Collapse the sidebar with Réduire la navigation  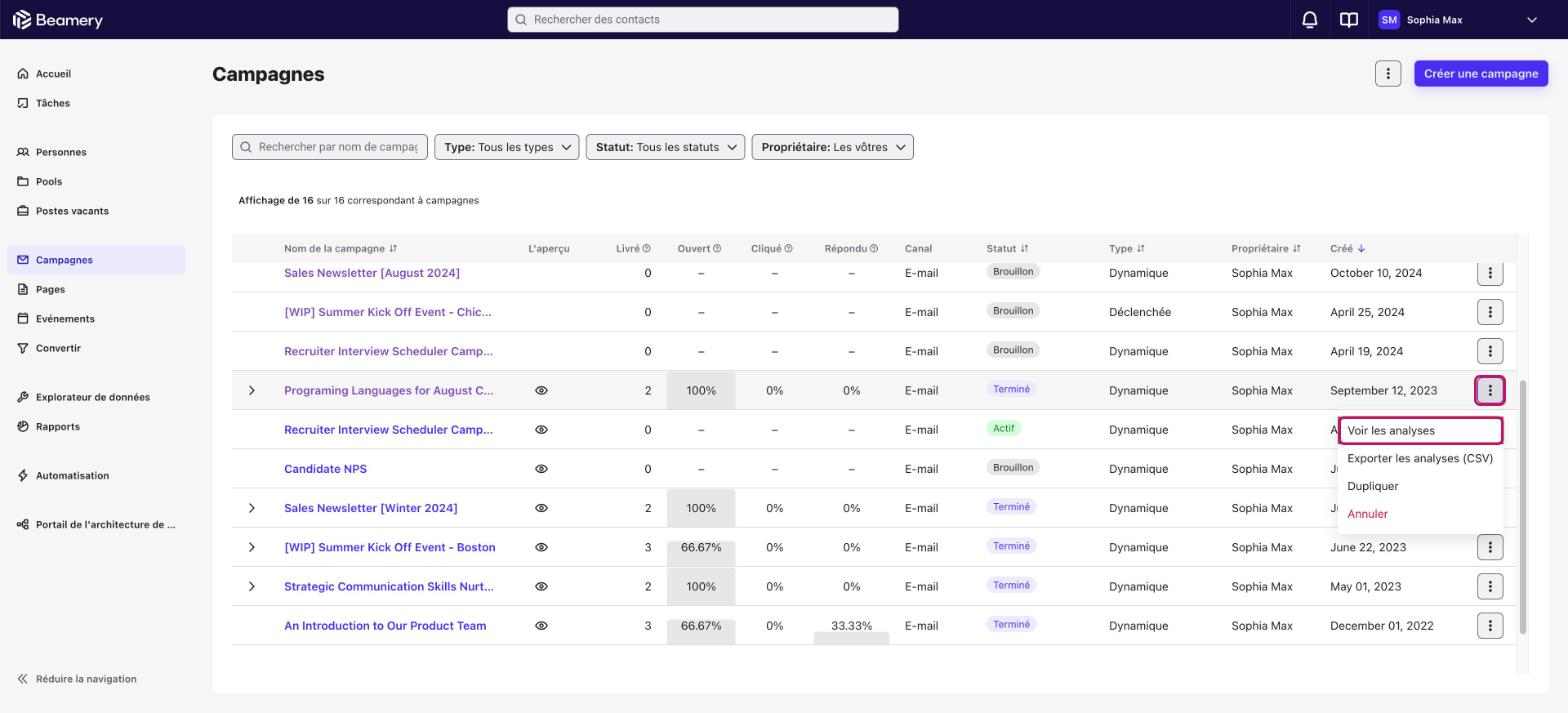[x=77, y=679]
